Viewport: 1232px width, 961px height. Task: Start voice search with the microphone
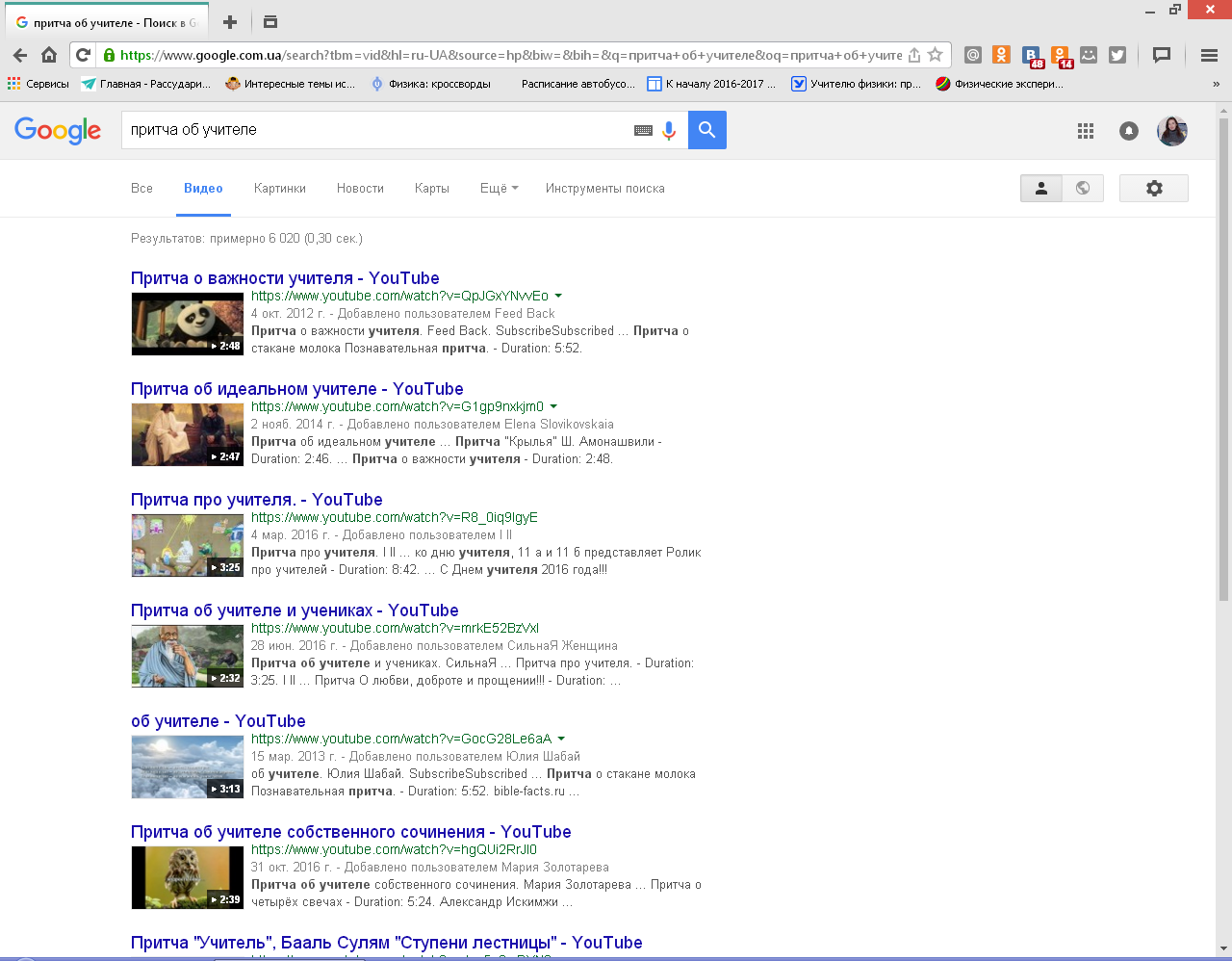point(669,130)
